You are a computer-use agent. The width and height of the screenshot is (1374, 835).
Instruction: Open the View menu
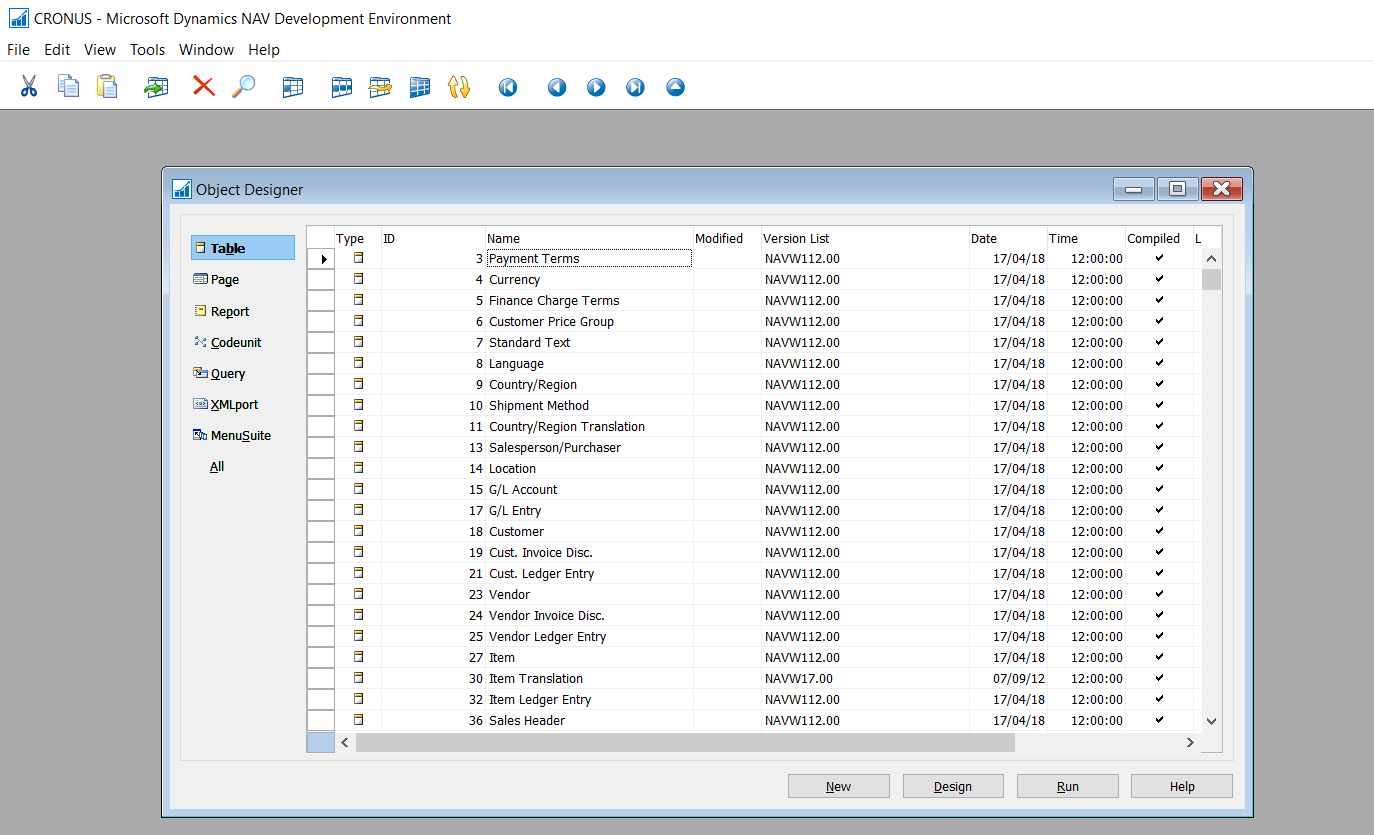pos(100,49)
